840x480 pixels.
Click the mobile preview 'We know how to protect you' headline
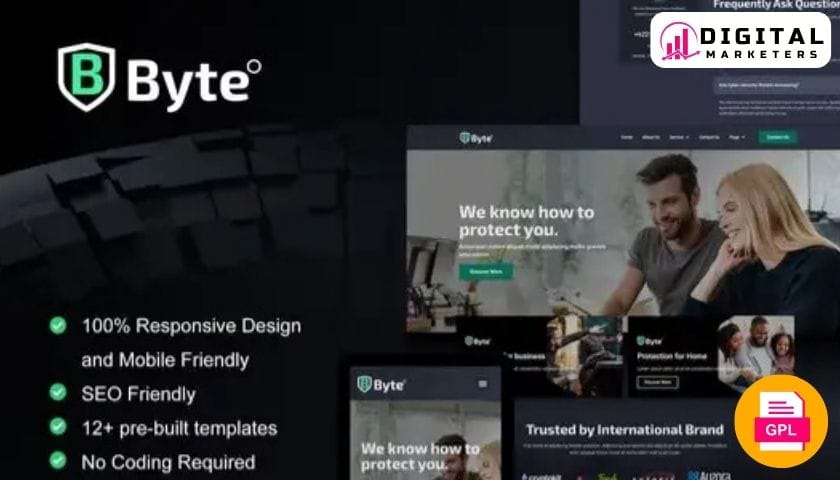[419, 456]
